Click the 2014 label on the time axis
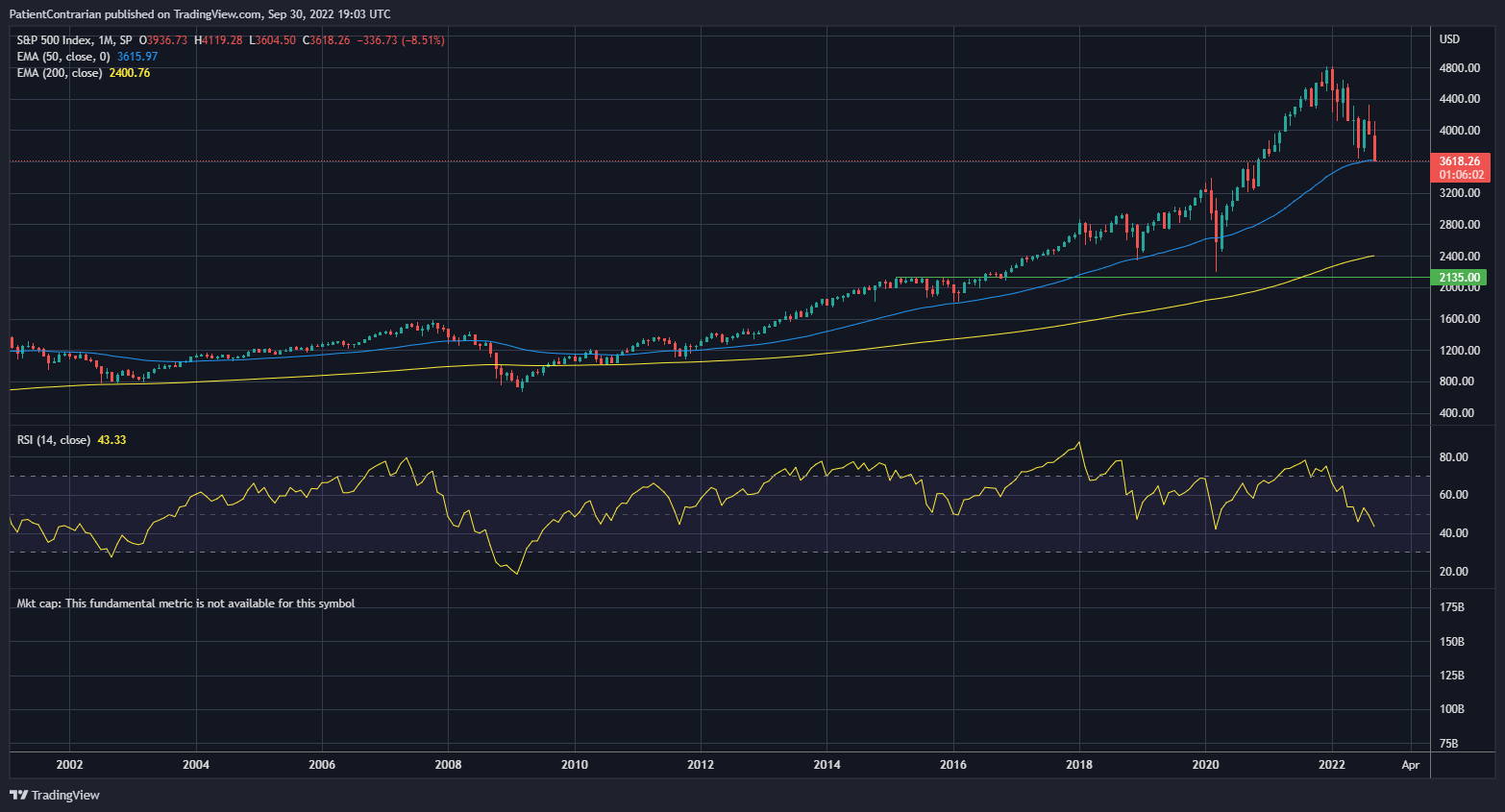1505x812 pixels. [827, 765]
